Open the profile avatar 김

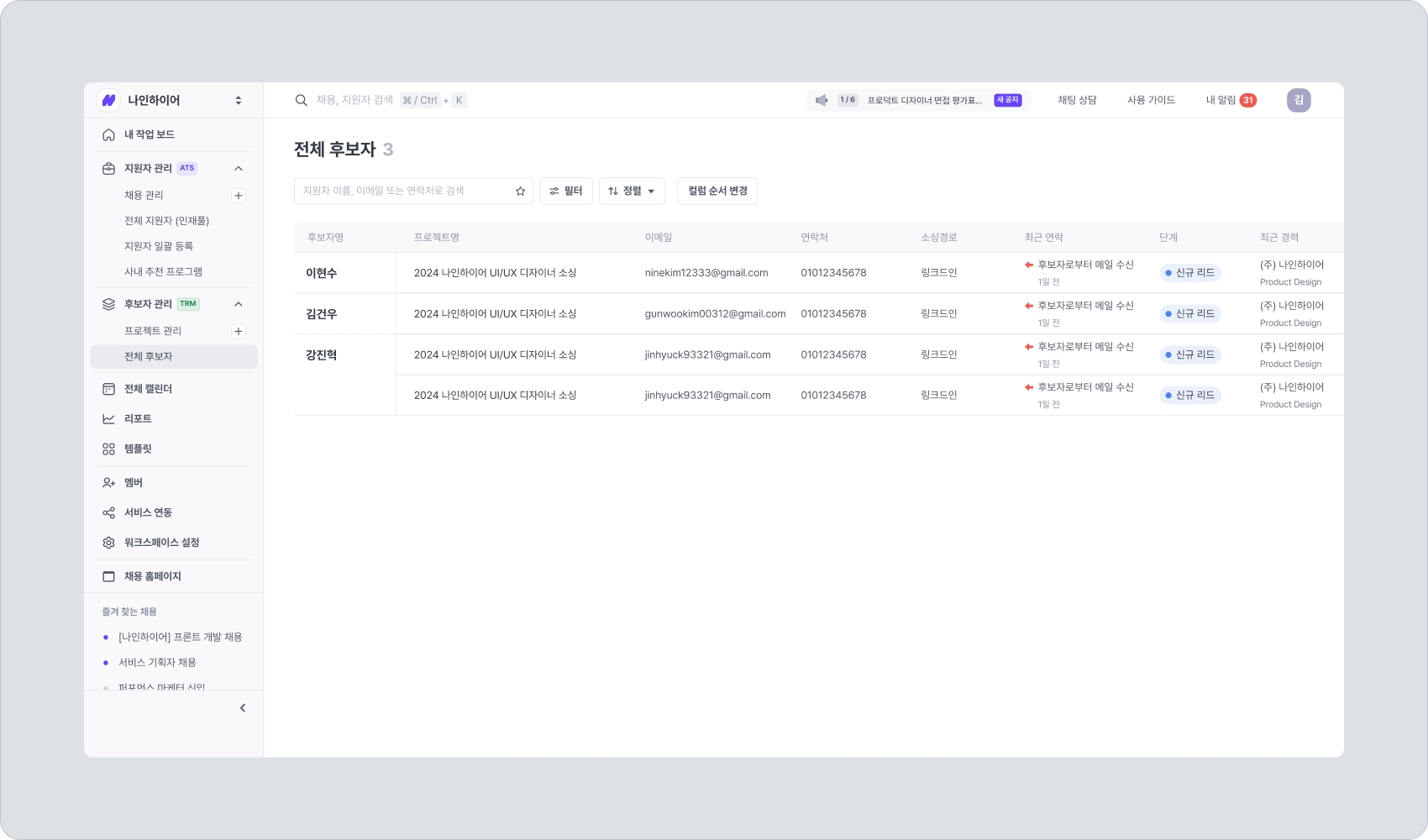point(1299,100)
